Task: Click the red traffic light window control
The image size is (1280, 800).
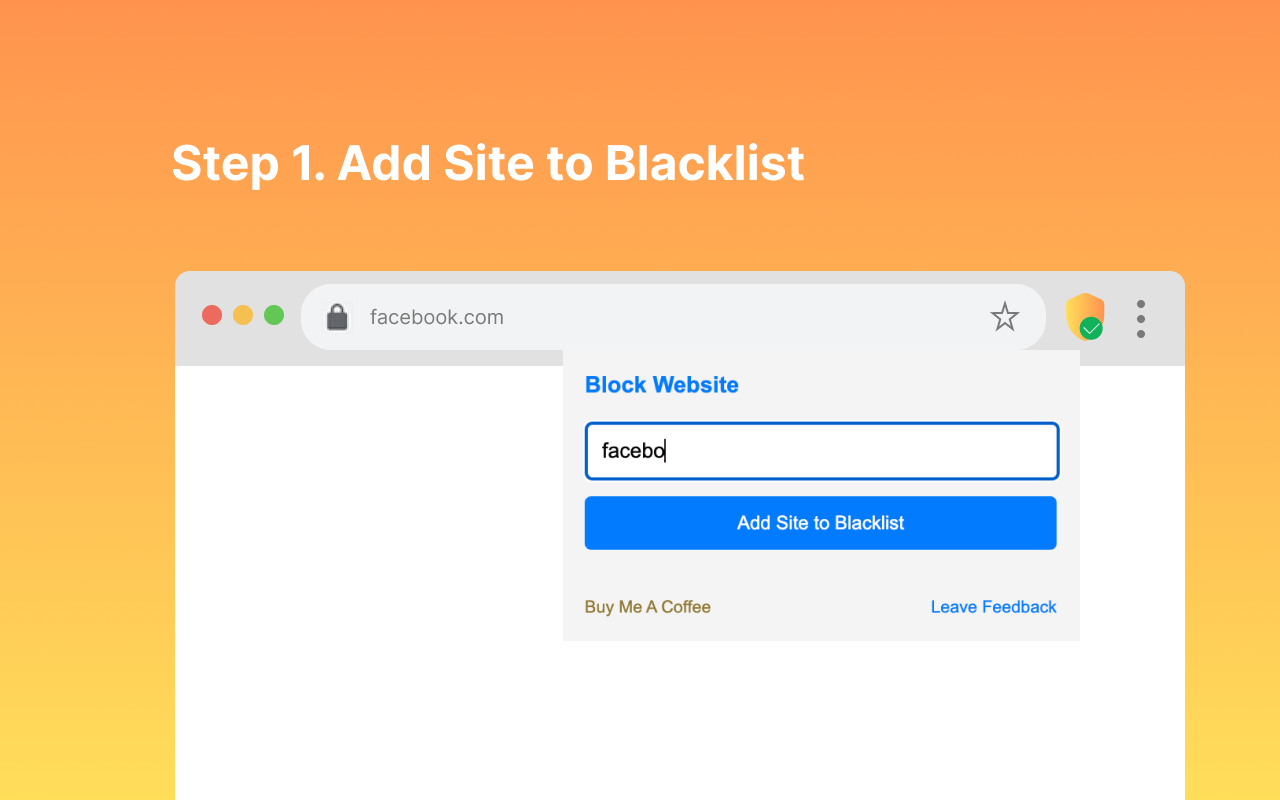Action: 212,314
